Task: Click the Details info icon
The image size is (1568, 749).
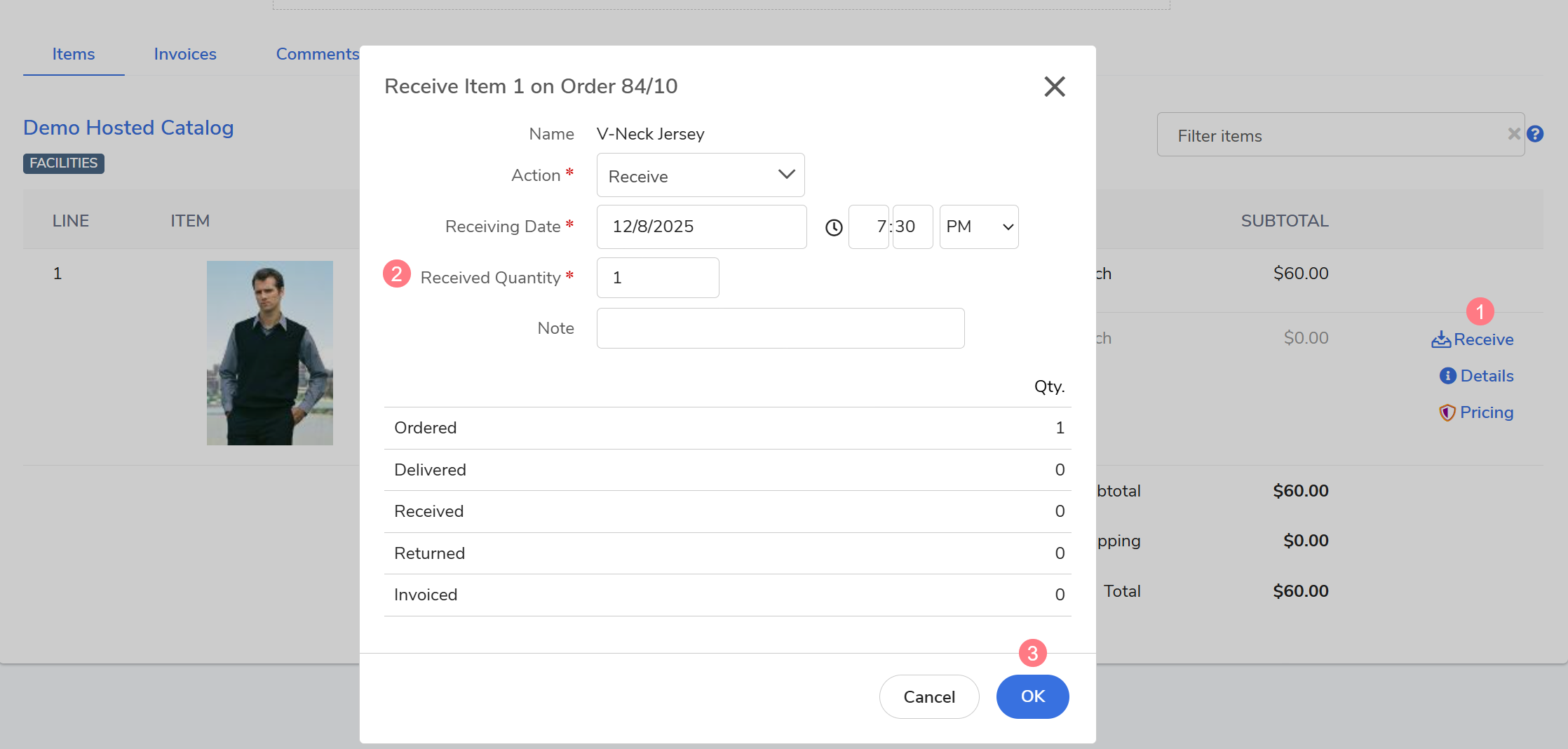Action: click(x=1447, y=376)
